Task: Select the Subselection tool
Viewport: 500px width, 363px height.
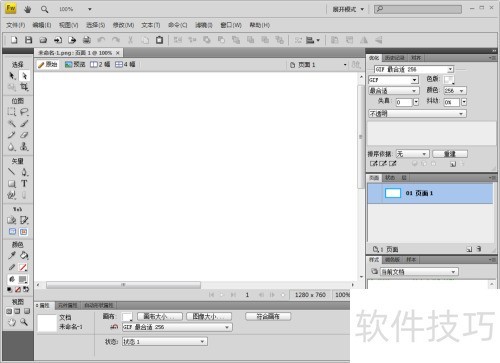Action: click(x=24, y=76)
